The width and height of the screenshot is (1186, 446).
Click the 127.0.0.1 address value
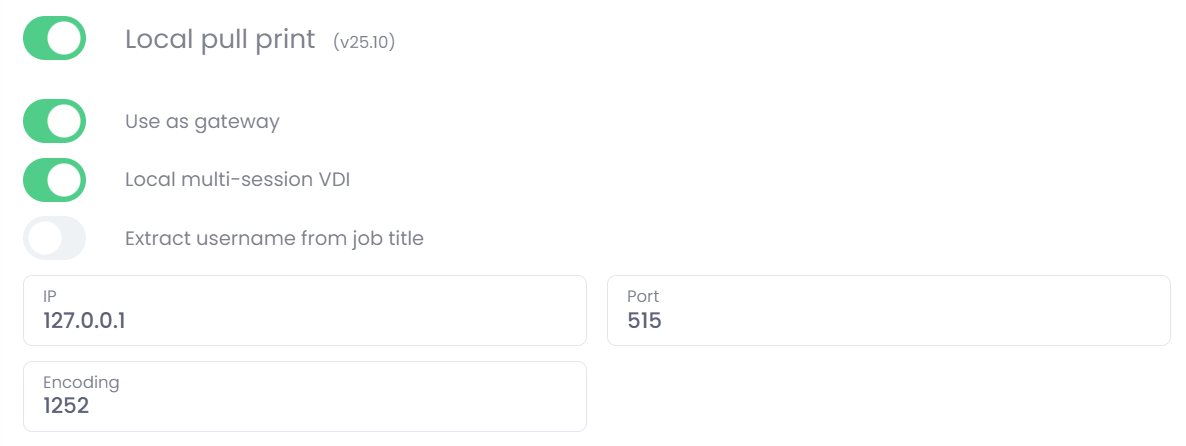[x=84, y=321]
